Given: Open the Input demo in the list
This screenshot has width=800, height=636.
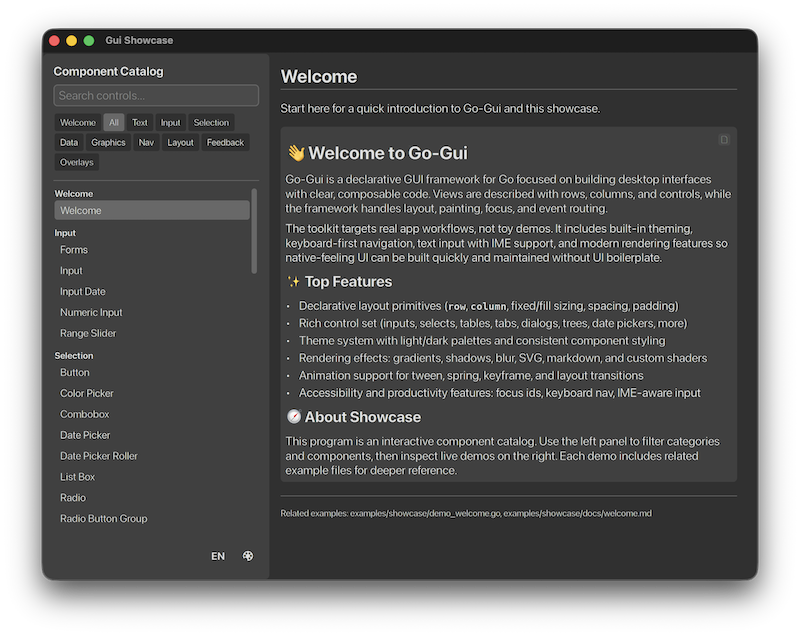Looking at the screenshot, I should 152,270.
